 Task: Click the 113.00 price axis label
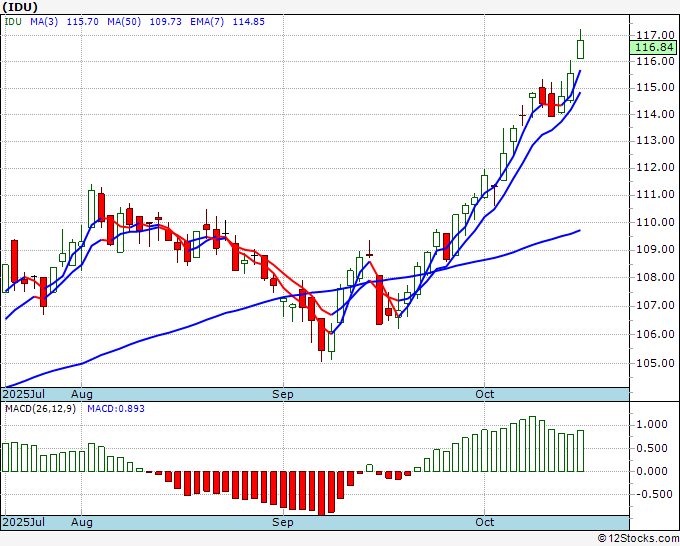[655, 141]
